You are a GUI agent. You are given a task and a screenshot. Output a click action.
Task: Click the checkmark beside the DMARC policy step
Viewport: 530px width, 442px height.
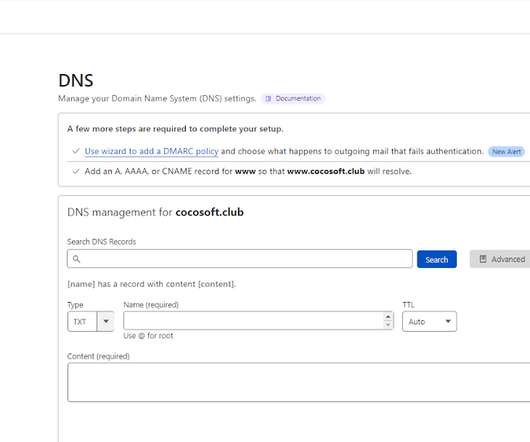[76, 151]
